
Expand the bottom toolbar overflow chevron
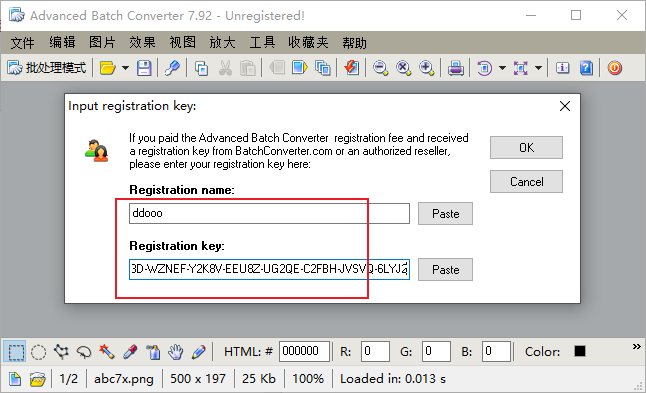[x=637, y=346]
